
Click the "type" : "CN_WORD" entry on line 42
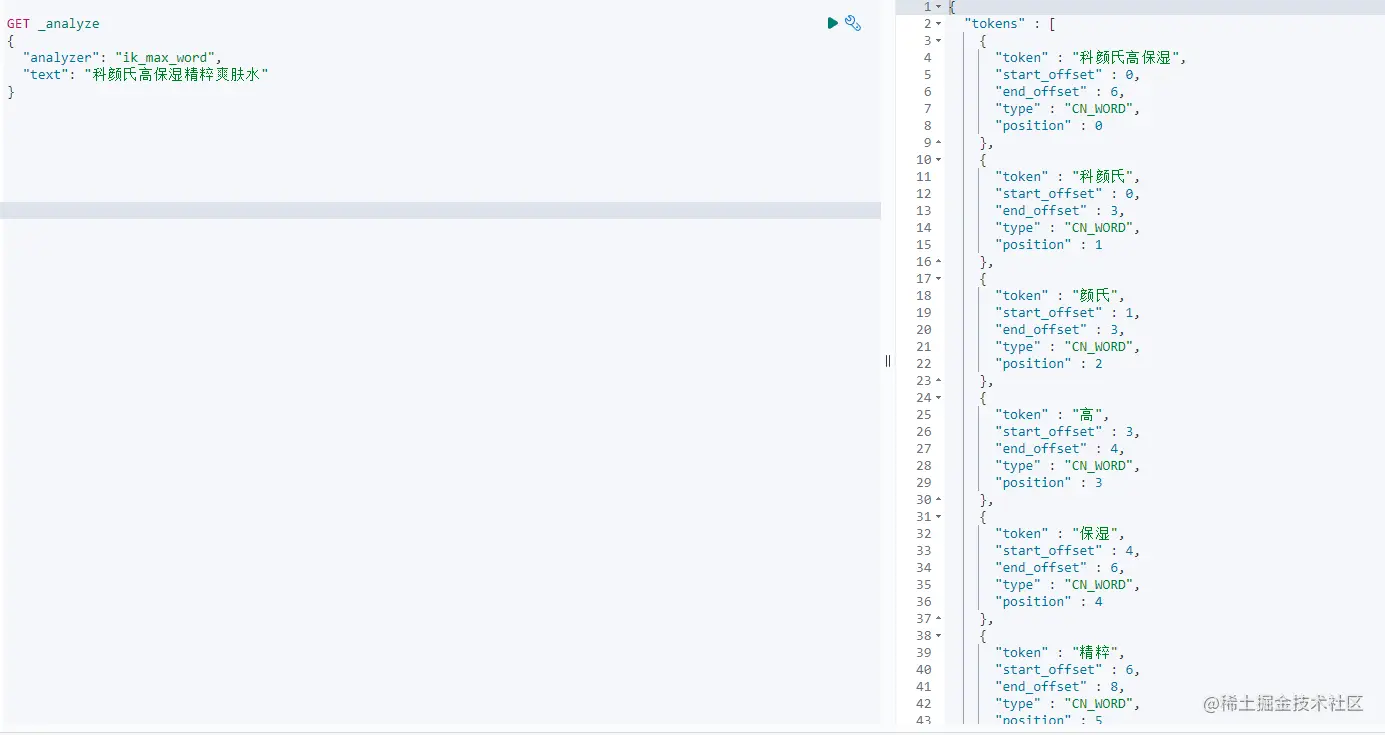pyautogui.click(x=1067, y=704)
